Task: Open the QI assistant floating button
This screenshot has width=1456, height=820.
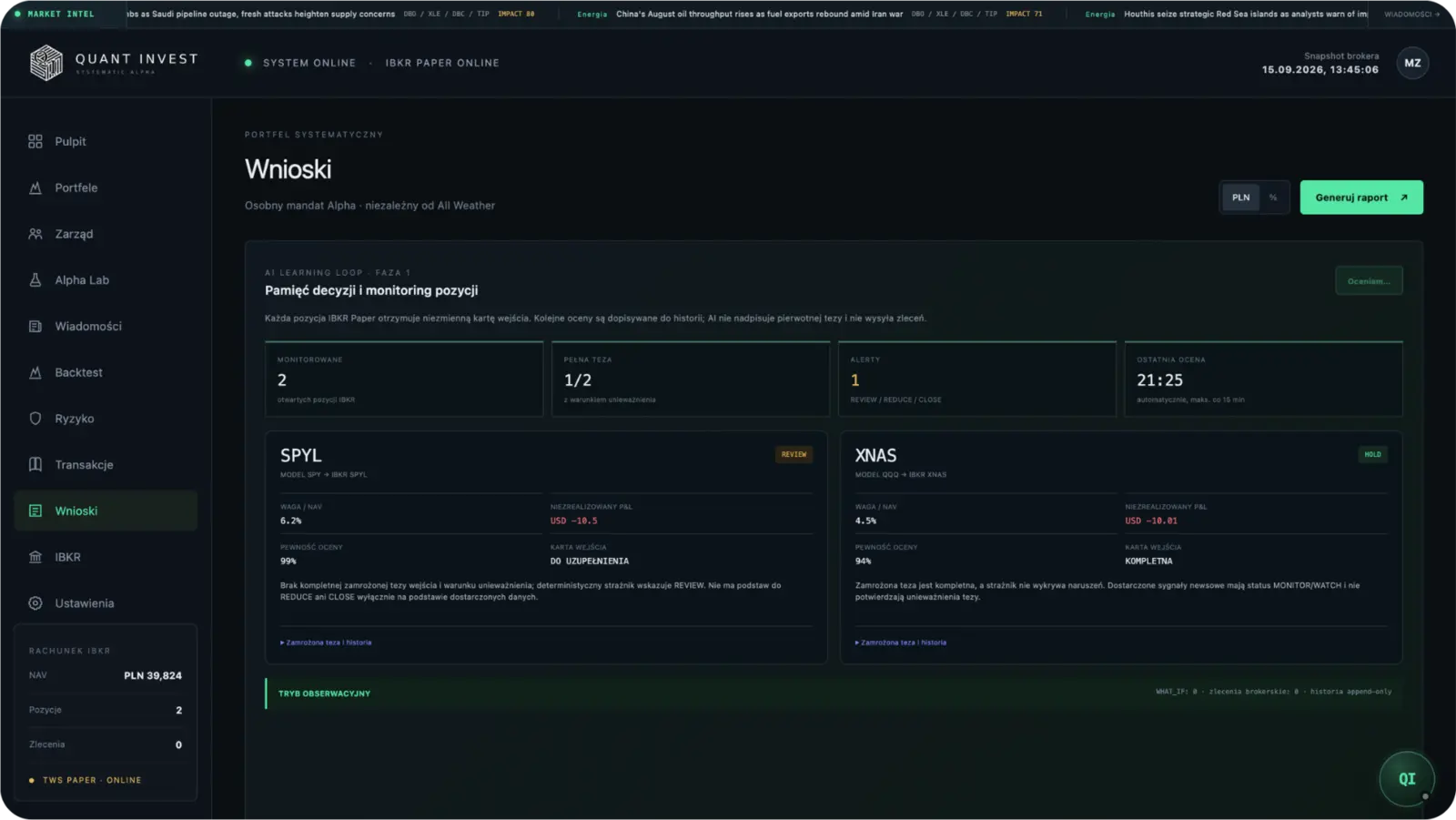Action: [x=1407, y=779]
